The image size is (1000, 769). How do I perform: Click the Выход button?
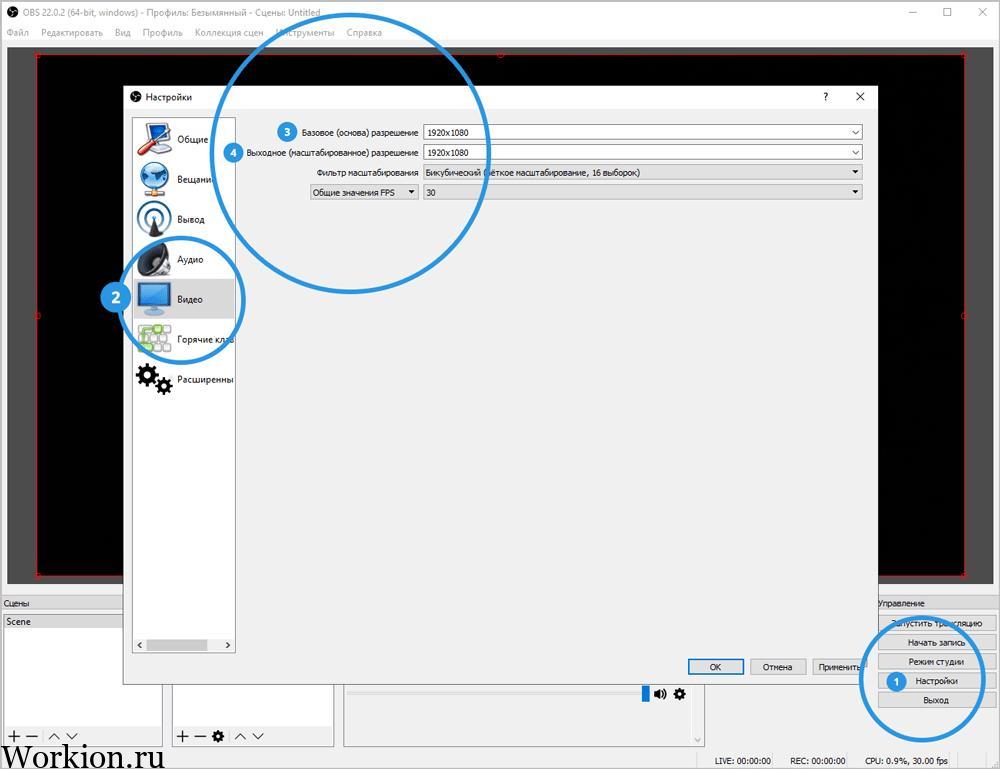click(x=936, y=700)
